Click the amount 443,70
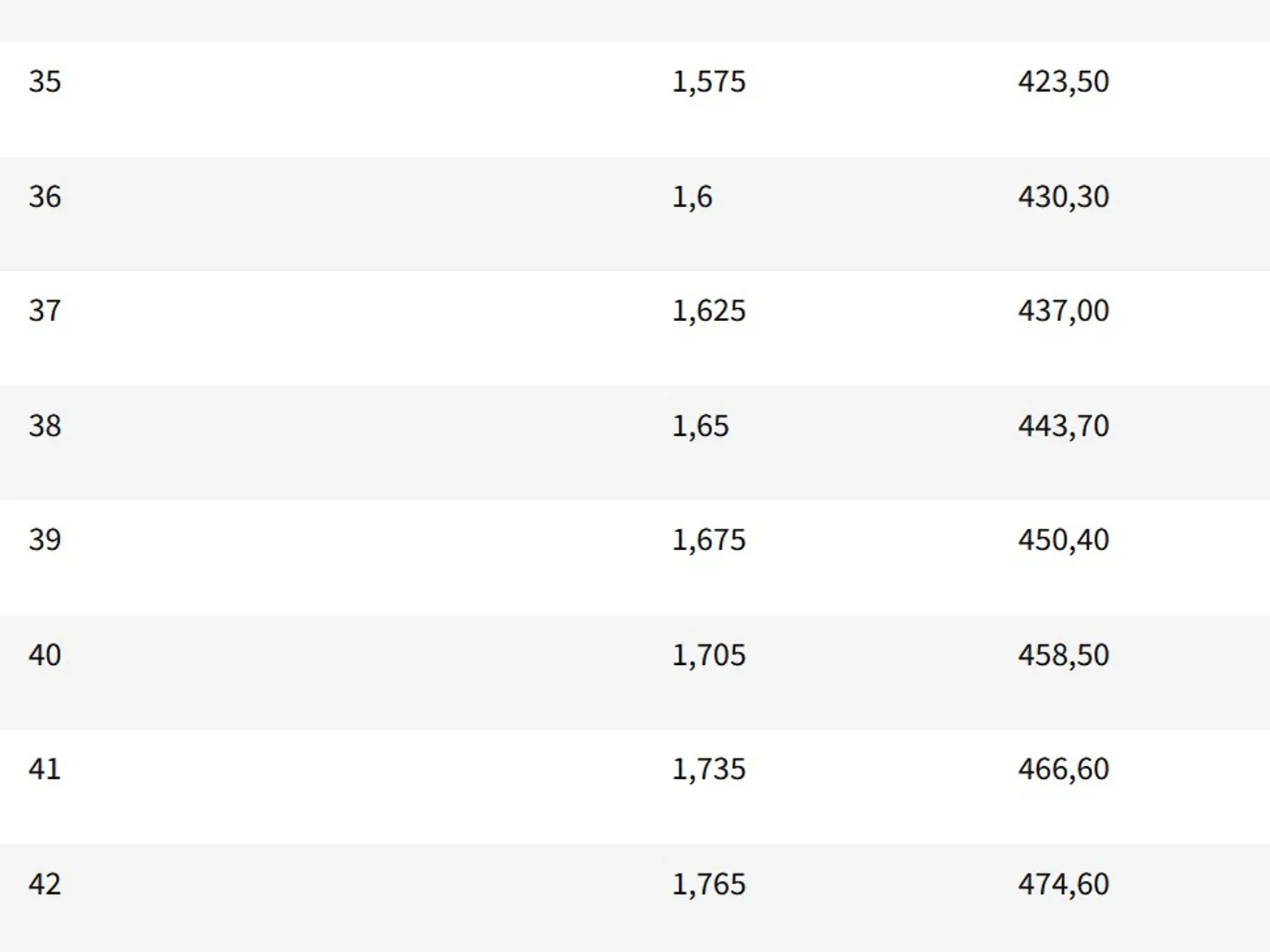This screenshot has width=1270, height=952. [x=1063, y=426]
